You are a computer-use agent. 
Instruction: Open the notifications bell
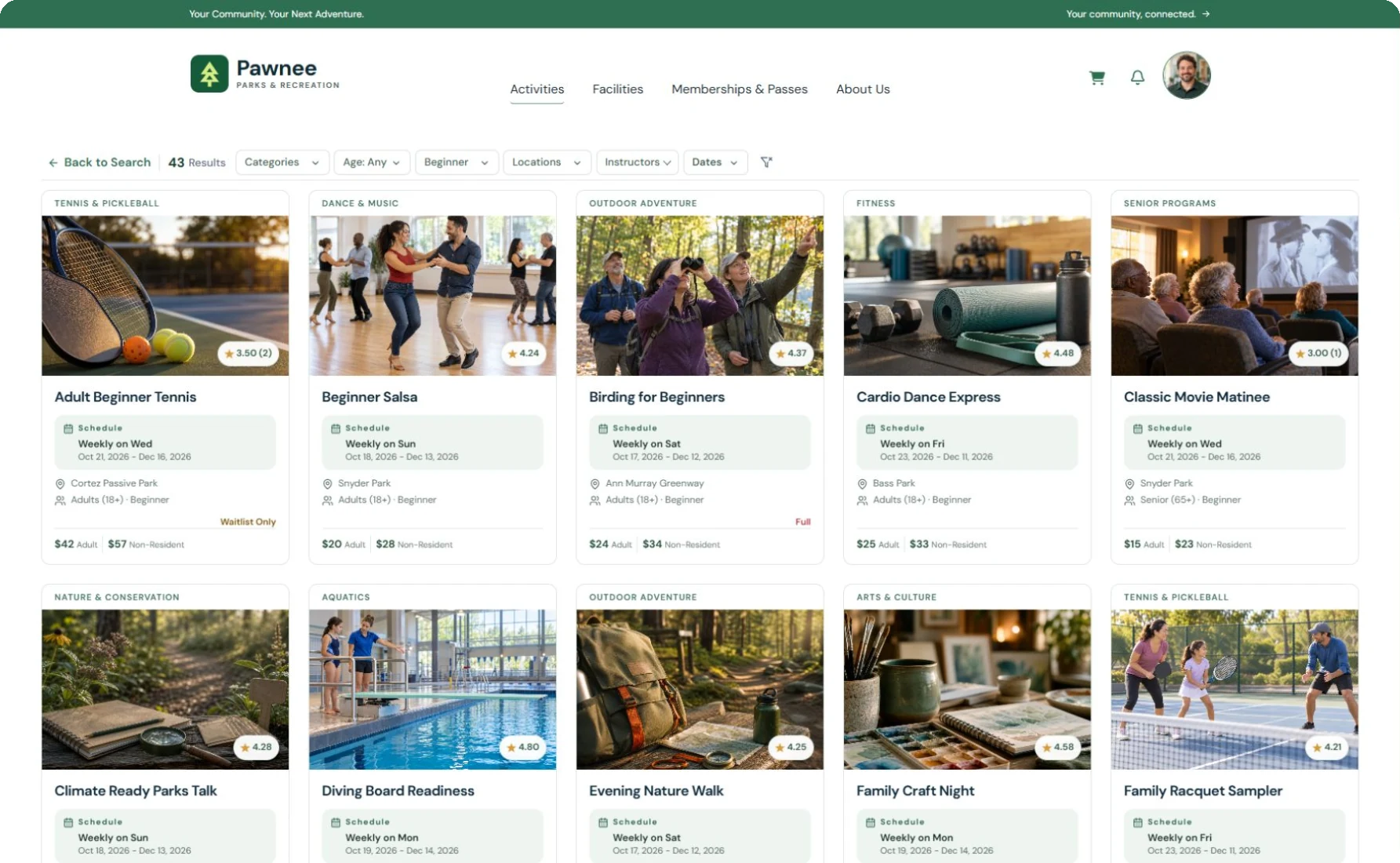[1137, 77]
